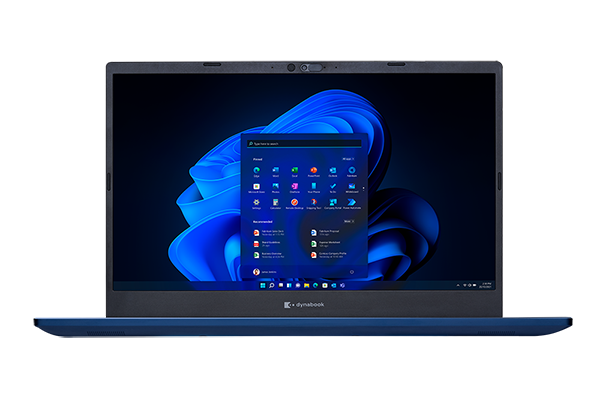Screen dimensions: 600x400
Task: Click the battery icon in tray
Action: tap(474, 286)
